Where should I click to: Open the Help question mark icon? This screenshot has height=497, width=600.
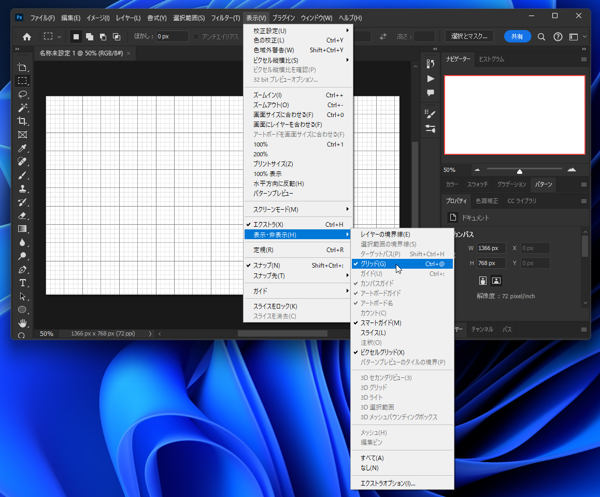558,37
